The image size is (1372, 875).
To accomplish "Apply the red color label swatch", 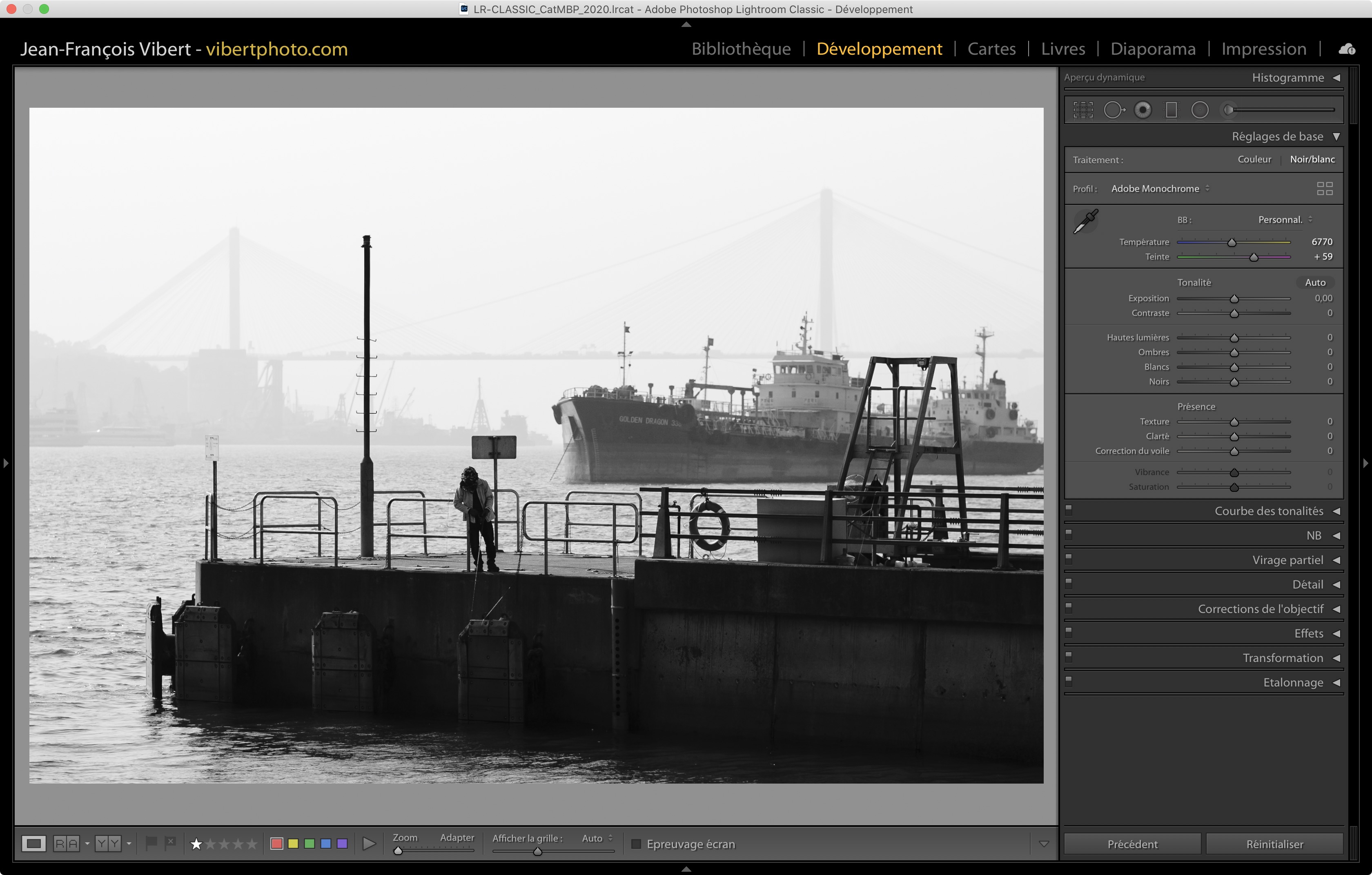I will pyautogui.click(x=277, y=844).
